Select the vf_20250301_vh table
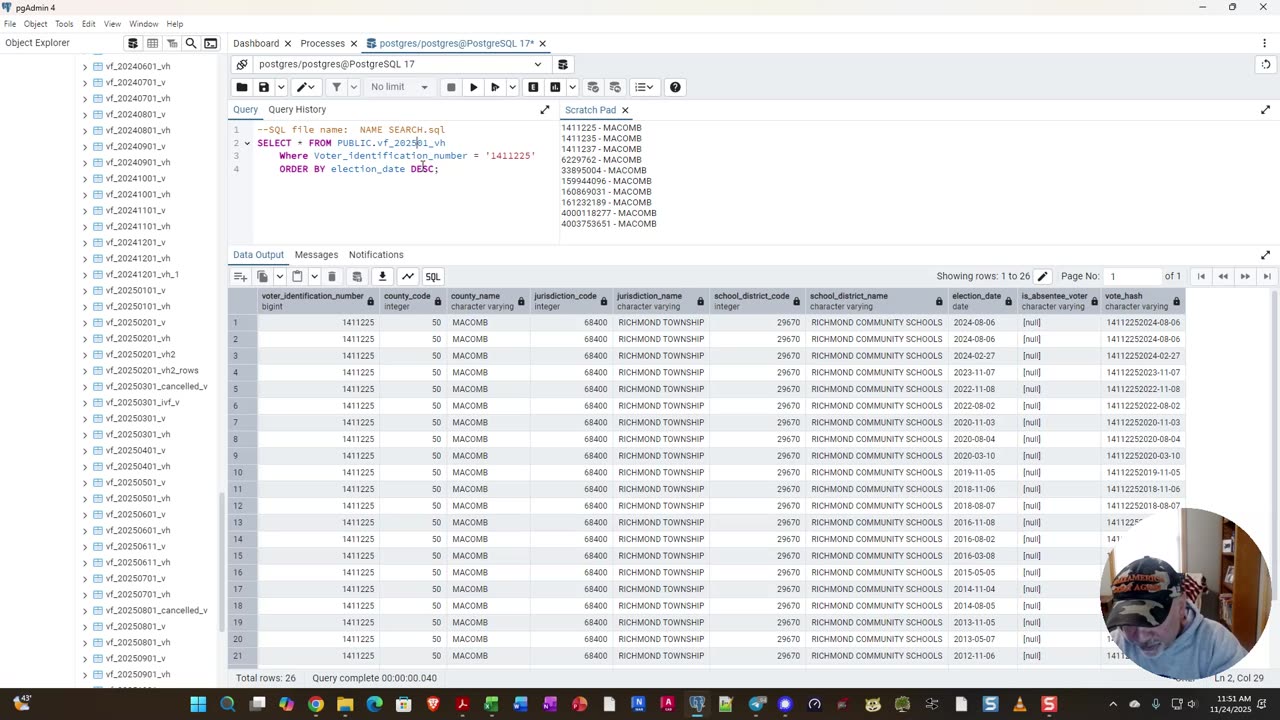Viewport: 1280px width, 720px height. tap(138, 434)
